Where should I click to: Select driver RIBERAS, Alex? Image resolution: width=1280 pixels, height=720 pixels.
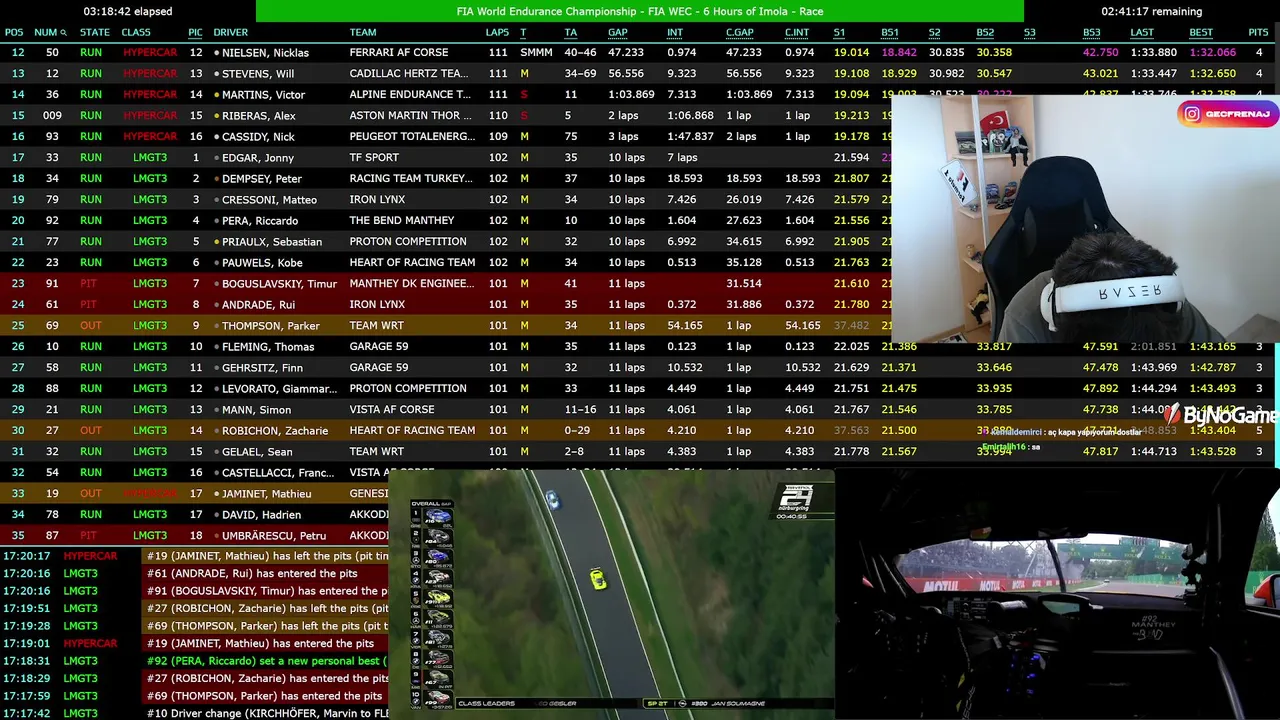pyautogui.click(x=258, y=116)
